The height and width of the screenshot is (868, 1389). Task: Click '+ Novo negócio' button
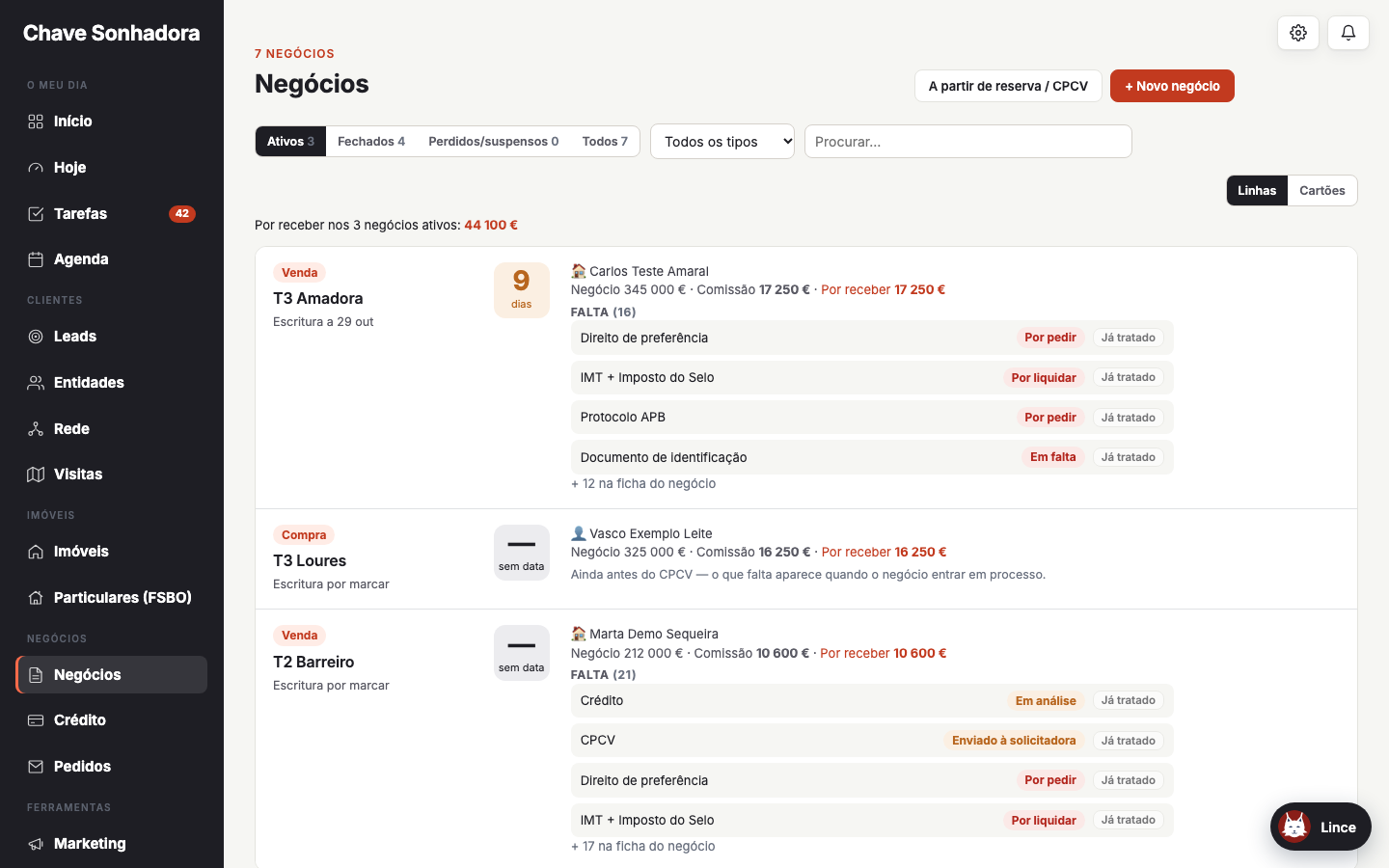point(1172,86)
